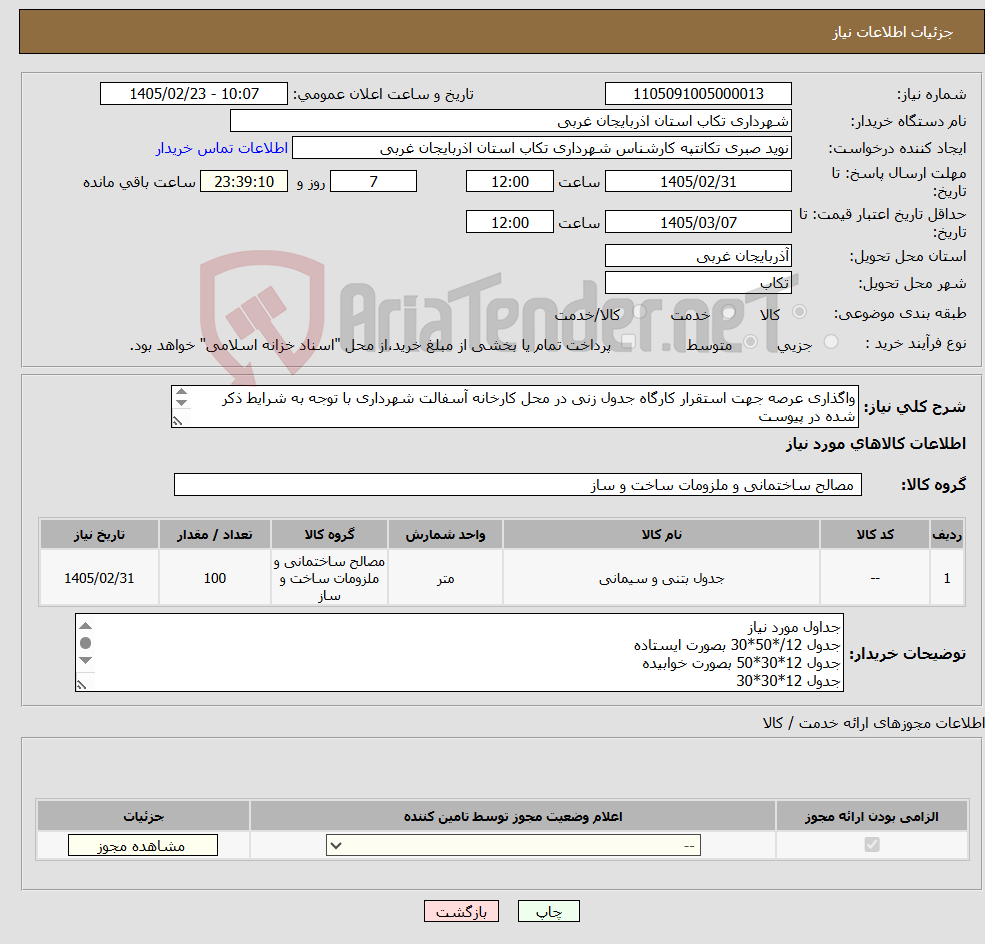The width and height of the screenshot is (985, 944).
Task: Click resize grip of buyer notes textarea
Action: point(82,685)
